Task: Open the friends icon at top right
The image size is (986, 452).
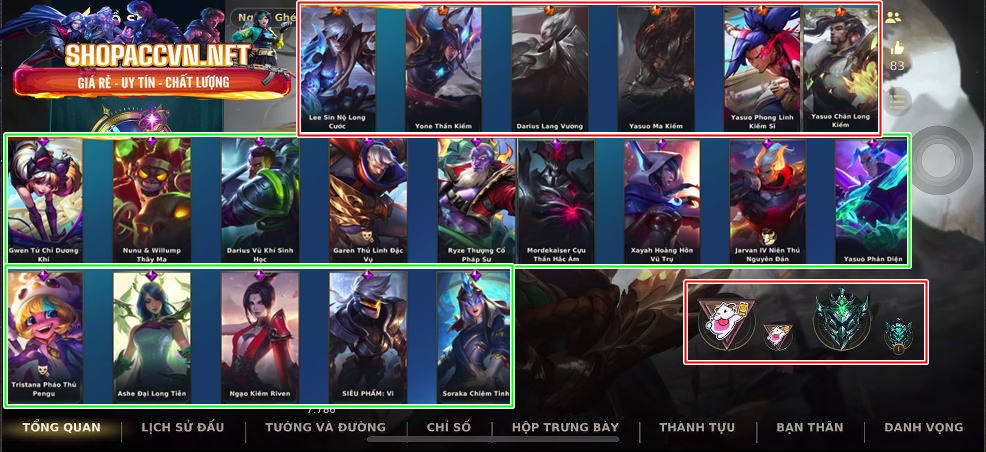Action: [x=893, y=18]
